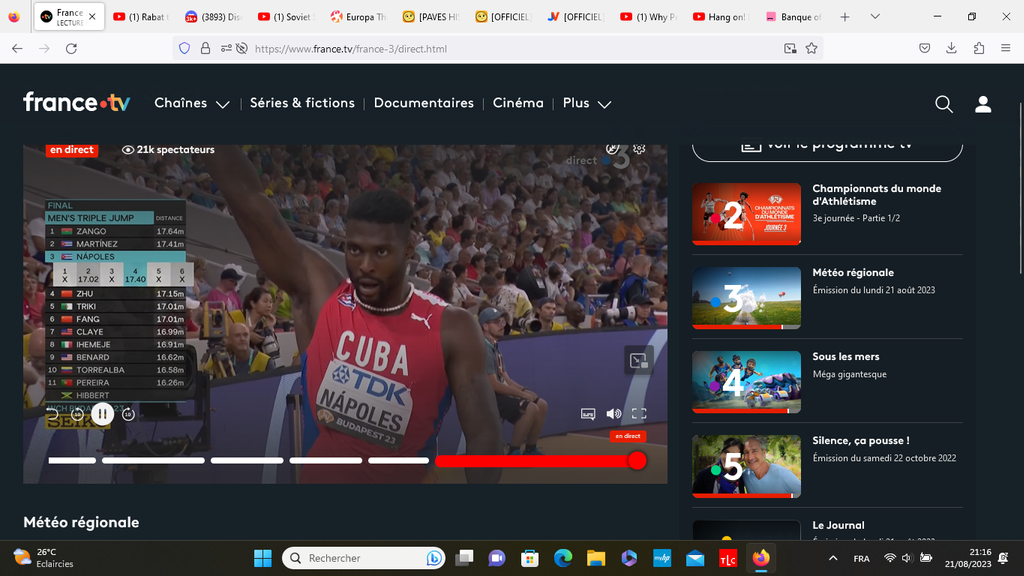
Task: Open France 5 Silence, ça pousse thumbnail
Action: 746,466
